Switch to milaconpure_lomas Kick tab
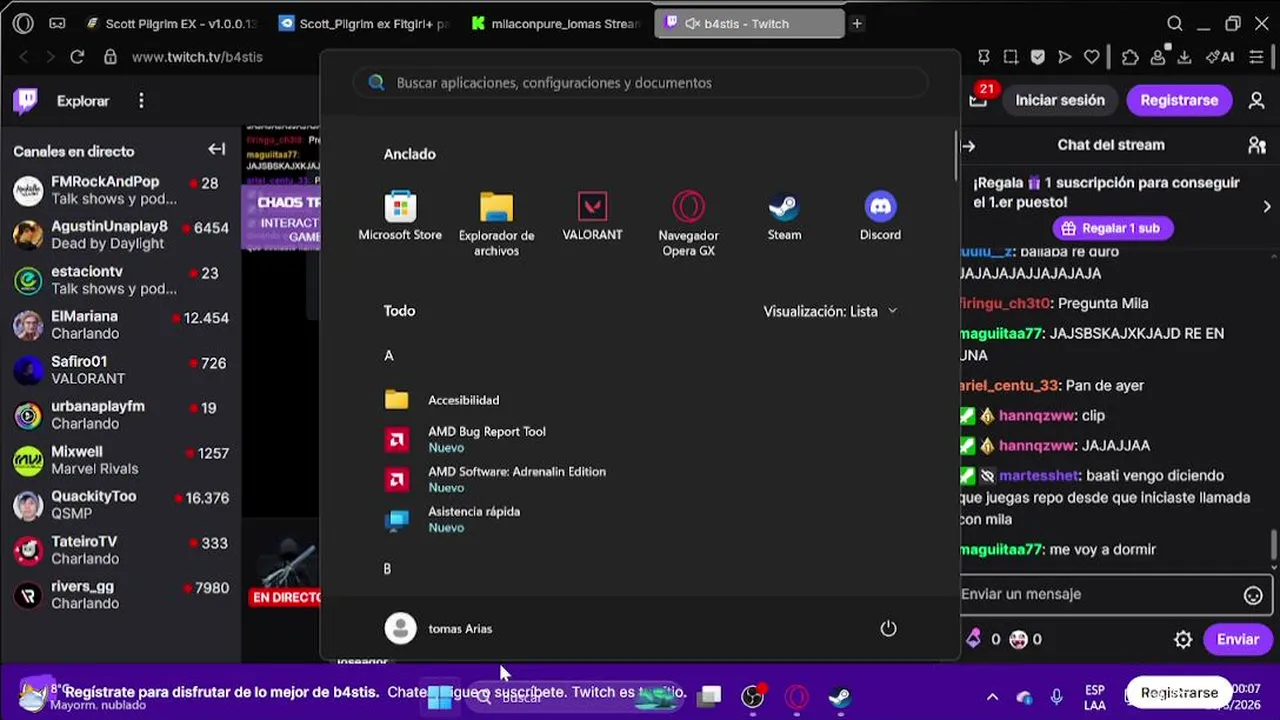The height and width of the screenshot is (720, 1280). 558,23
